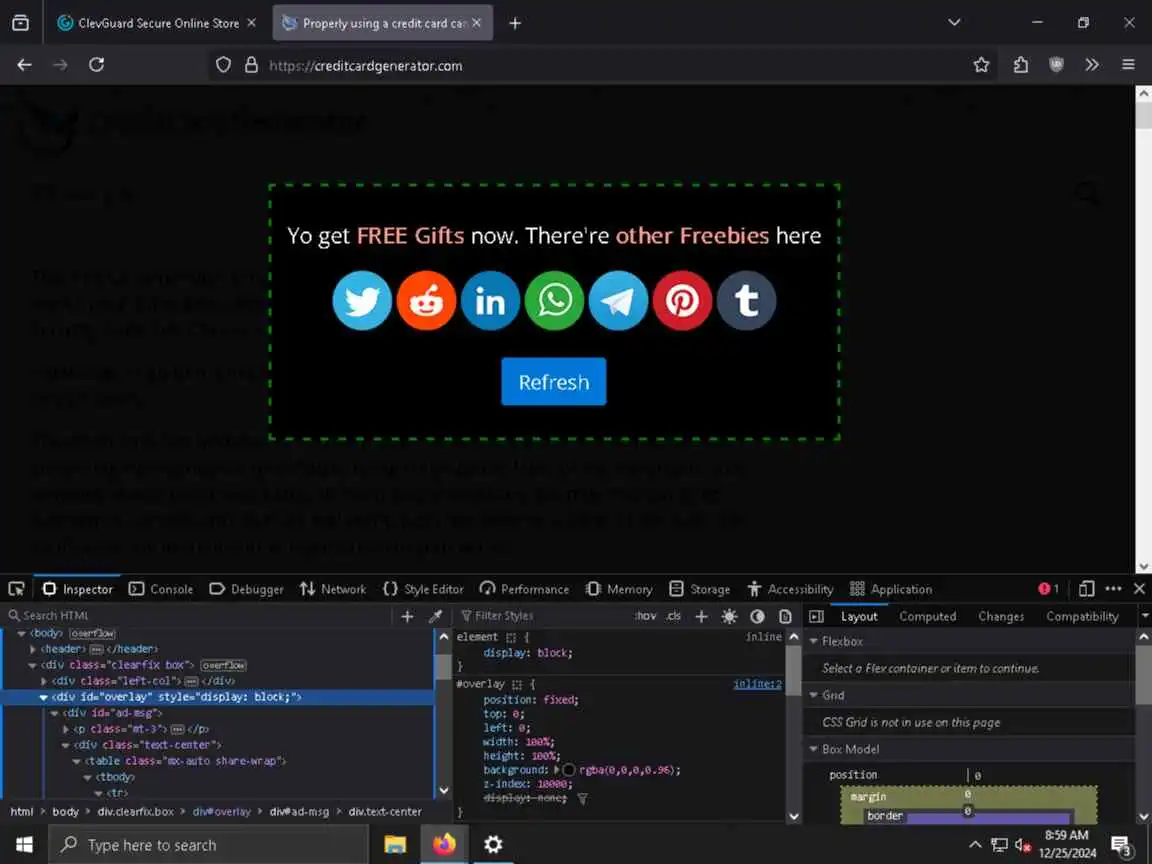Open the browser extensions icon

point(1020,65)
